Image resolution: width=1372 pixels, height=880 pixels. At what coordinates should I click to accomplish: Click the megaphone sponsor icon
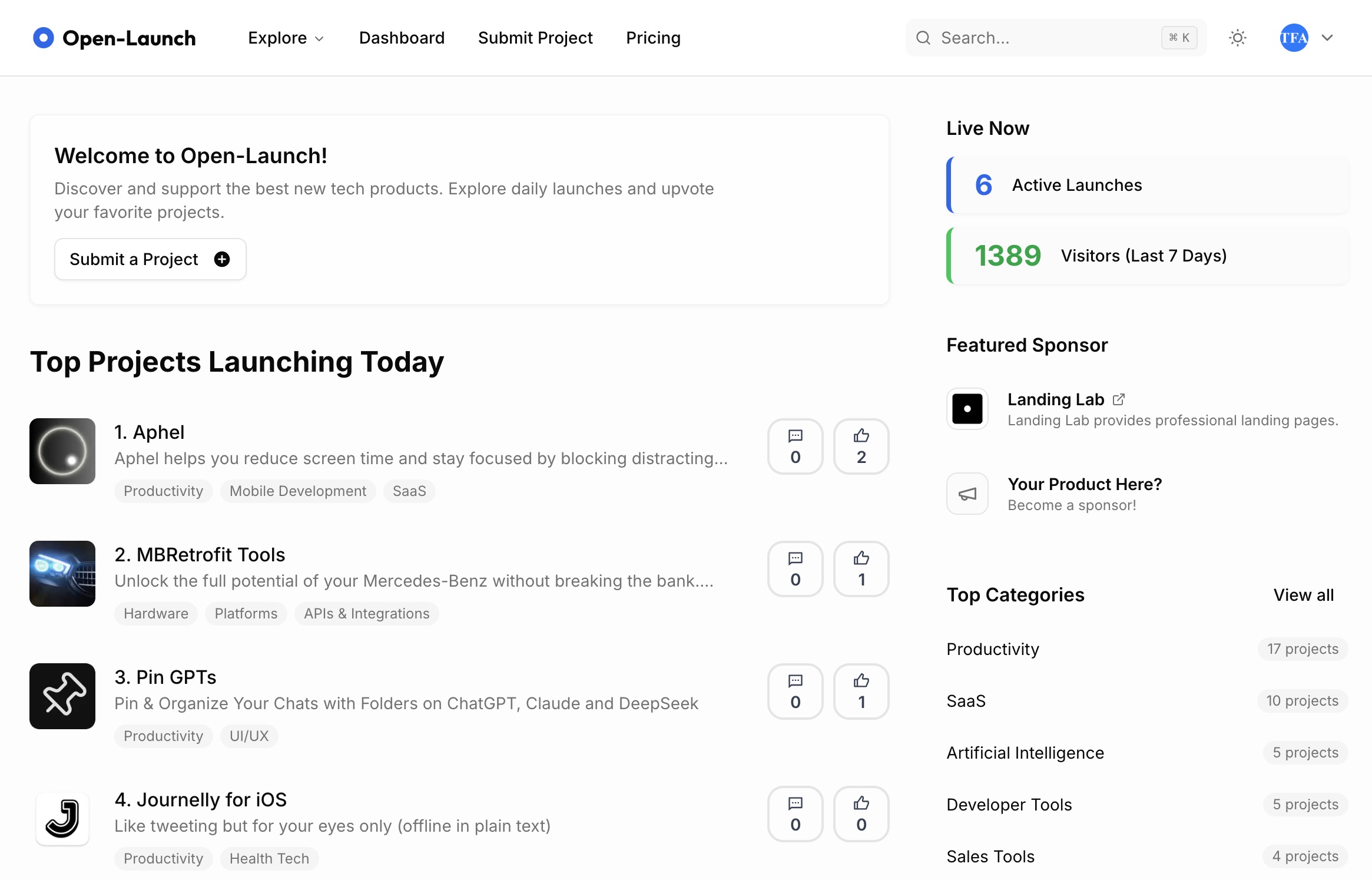coord(966,494)
